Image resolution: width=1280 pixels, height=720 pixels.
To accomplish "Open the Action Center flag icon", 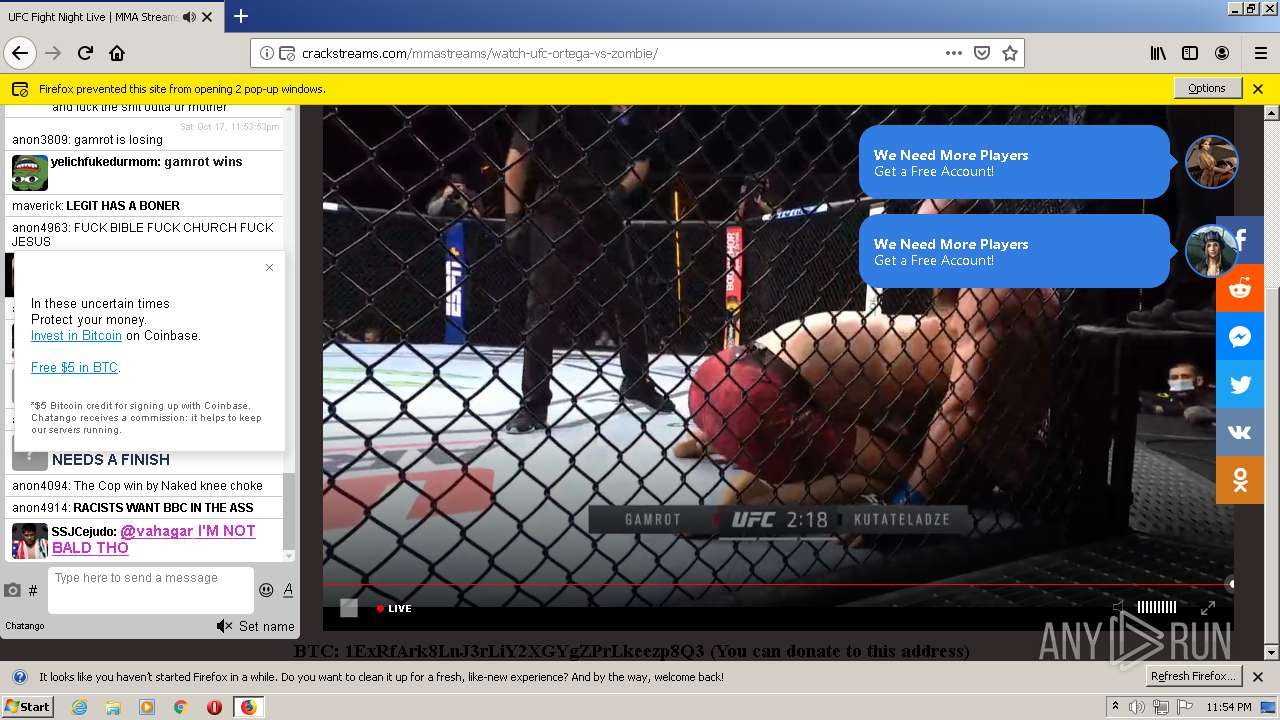I will [x=1186, y=707].
